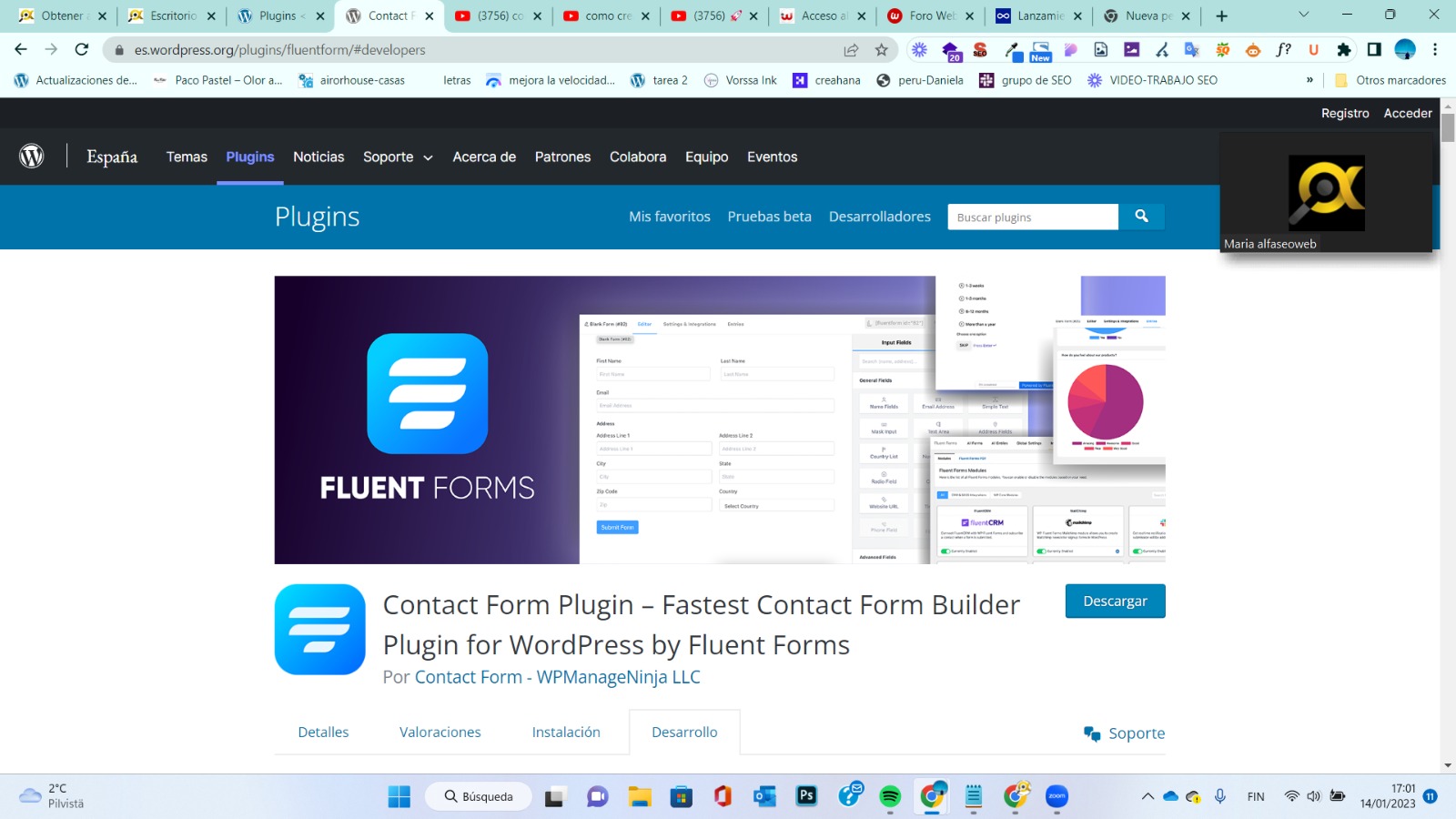
Task: Open the Plugins menu item in the navigation
Action: (x=250, y=157)
